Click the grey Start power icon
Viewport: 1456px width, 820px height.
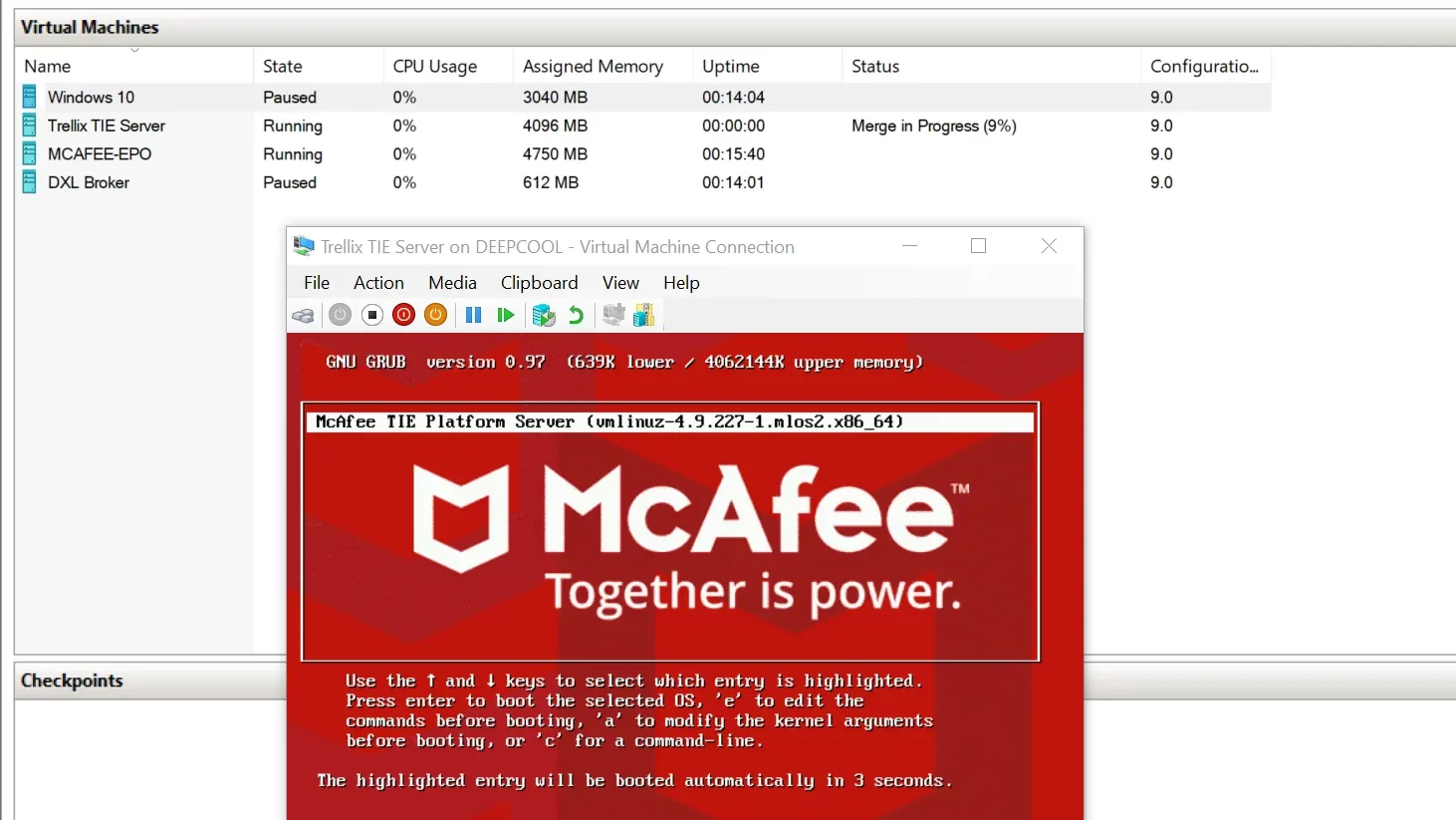pos(341,315)
